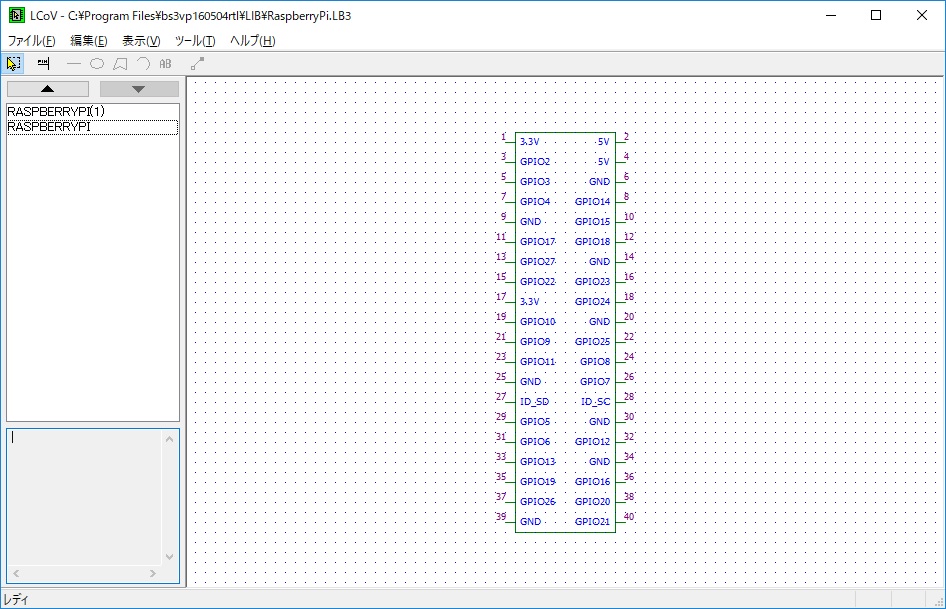Click the レディ status bar text

click(16, 599)
